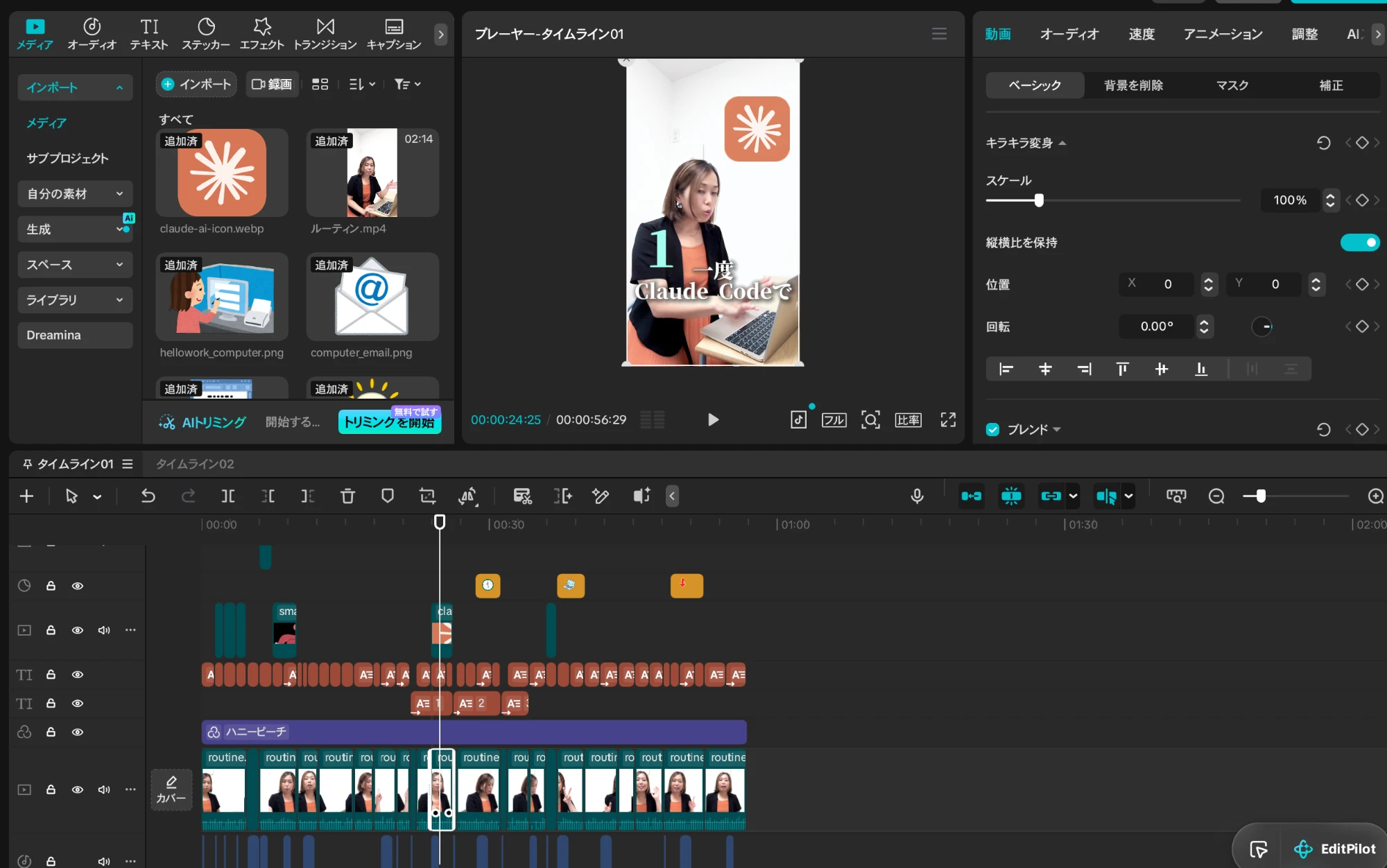Lock the first text track with lock icon

51,674
